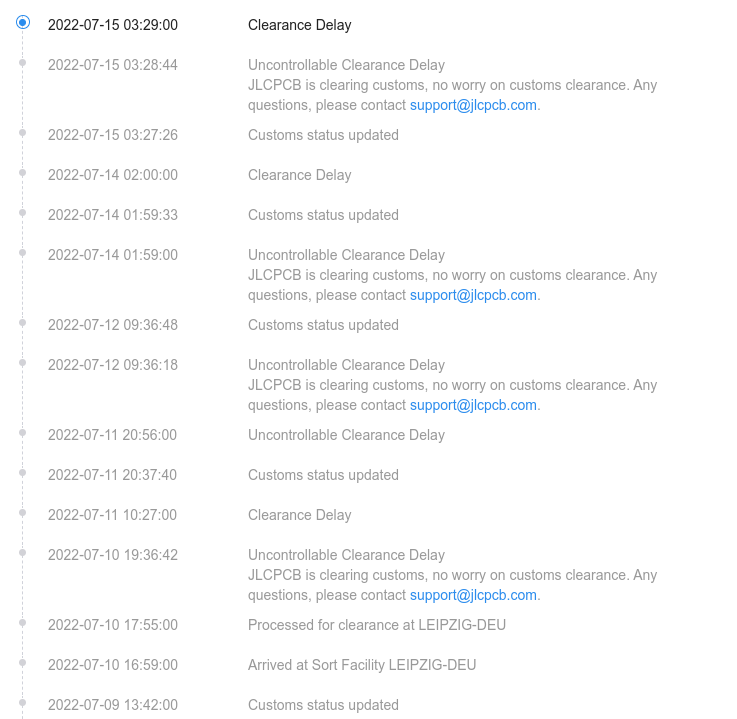Click the timeline dot for 2022-07-09 13:42:00
The height and width of the screenshot is (719, 737).
tap(23, 702)
